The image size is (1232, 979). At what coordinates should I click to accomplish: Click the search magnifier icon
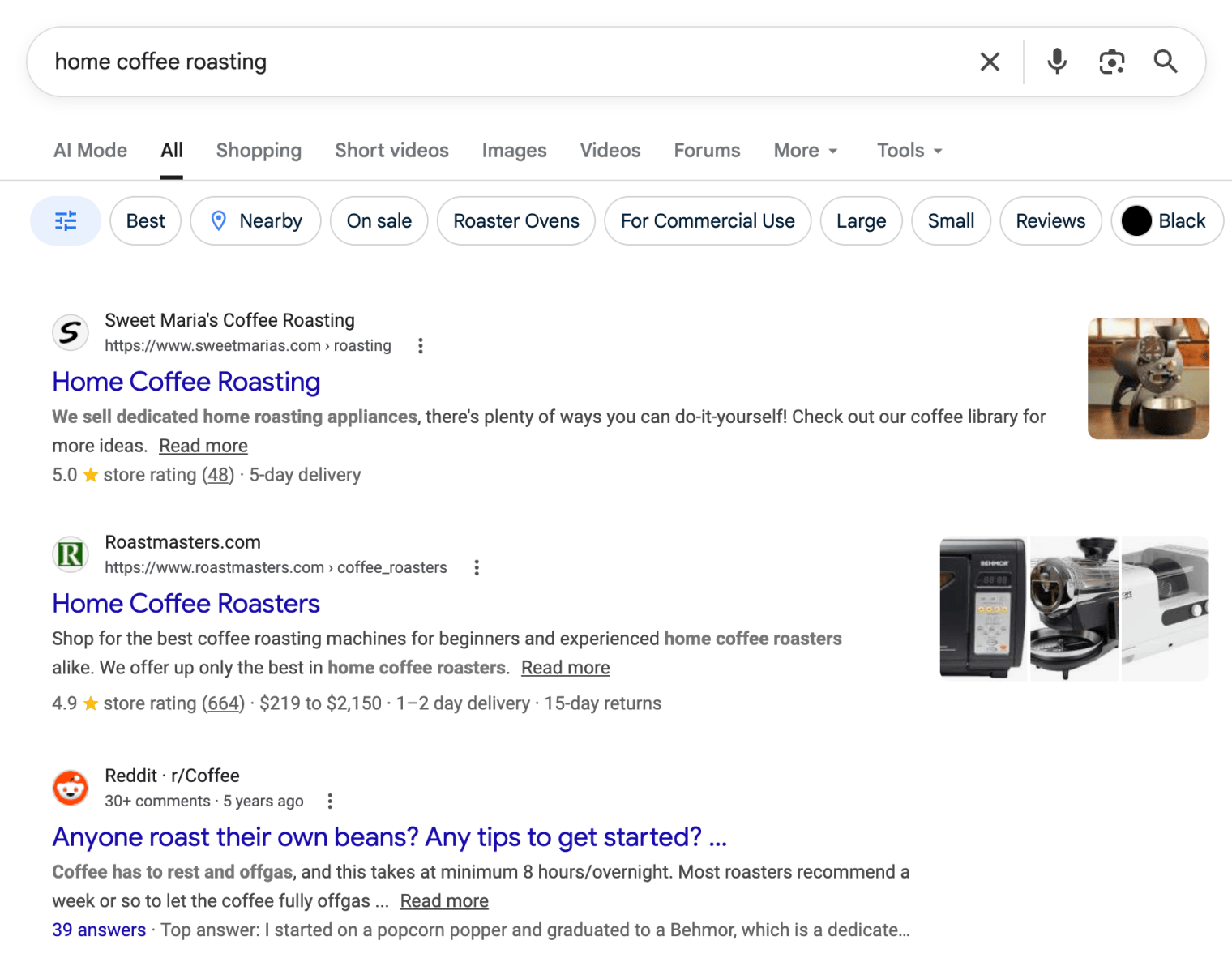click(1166, 61)
